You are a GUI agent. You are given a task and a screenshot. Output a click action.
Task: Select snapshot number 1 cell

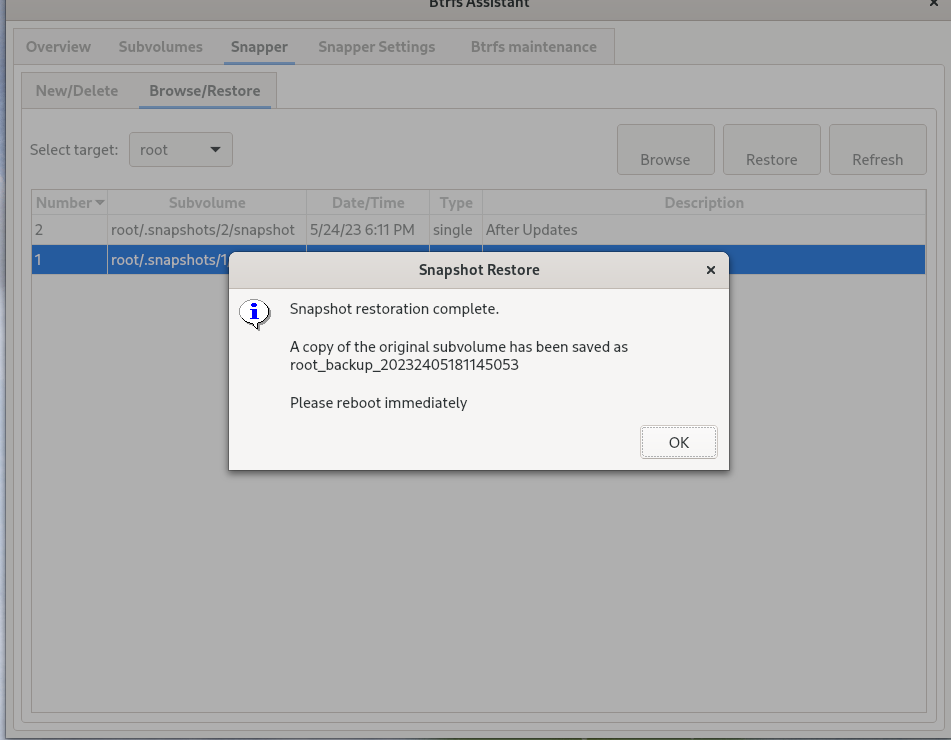tap(70, 260)
